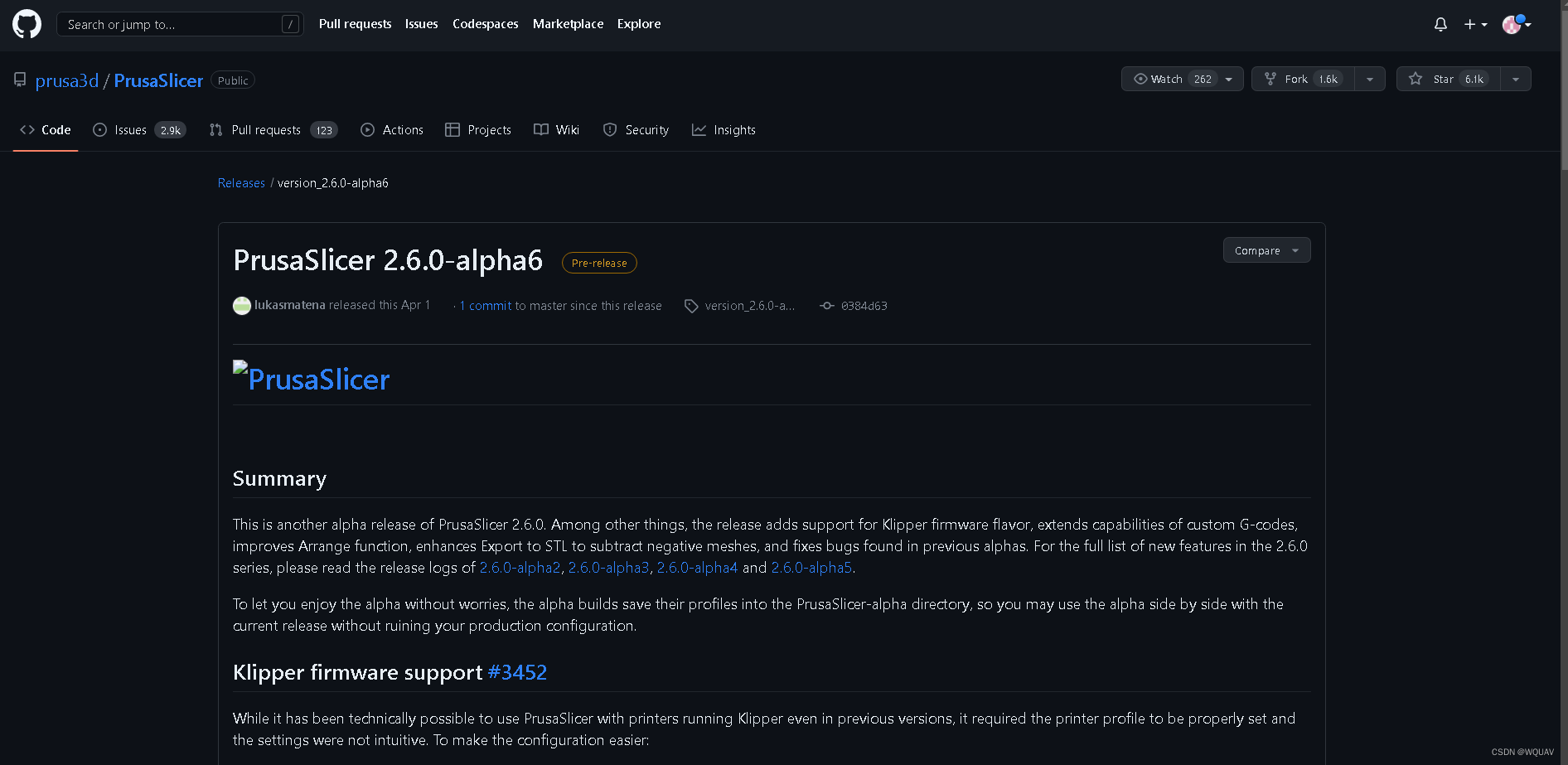
Task: Open the notifications bell
Action: pos(1440,25)
